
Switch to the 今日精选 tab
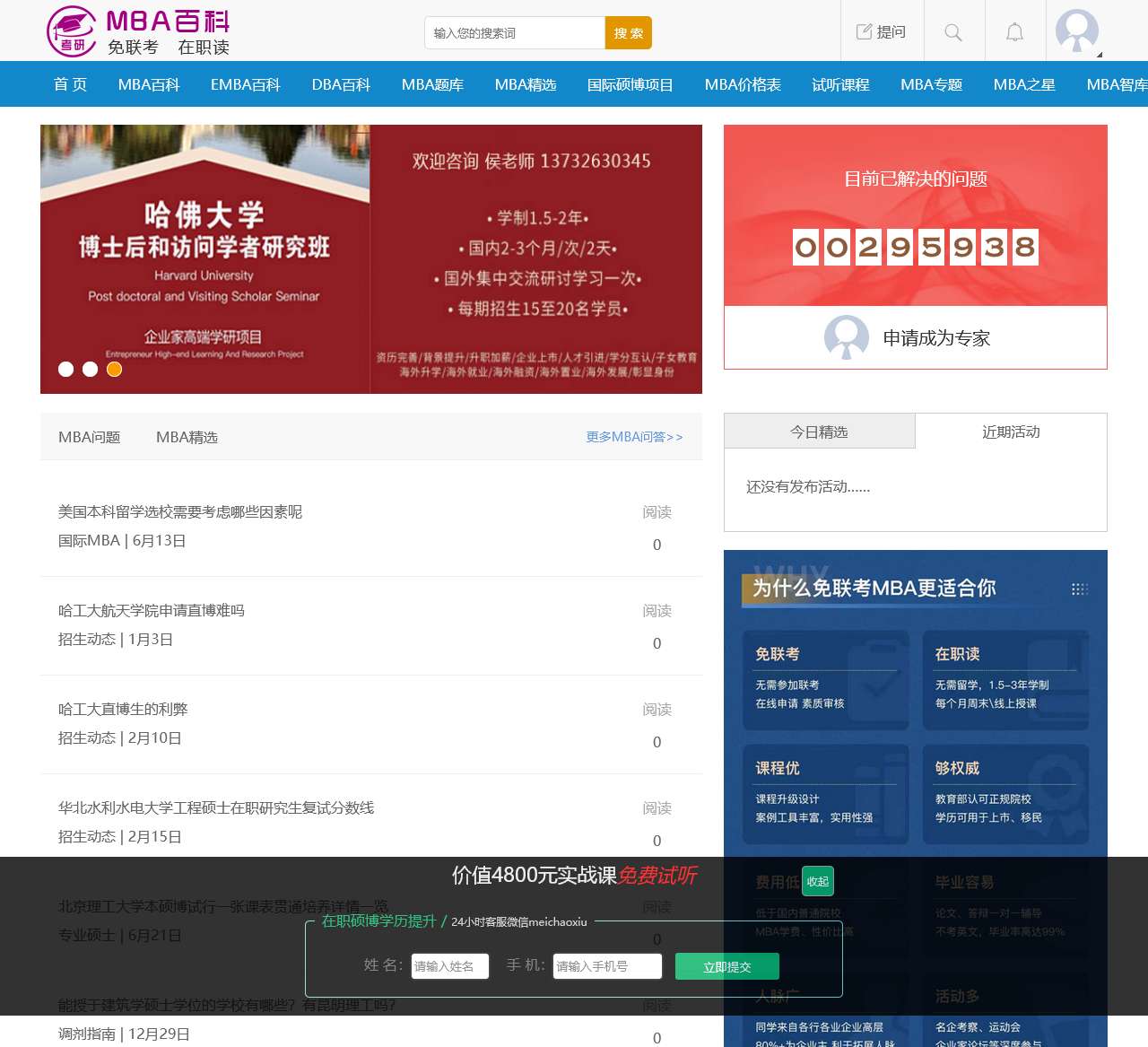[819, 432]
